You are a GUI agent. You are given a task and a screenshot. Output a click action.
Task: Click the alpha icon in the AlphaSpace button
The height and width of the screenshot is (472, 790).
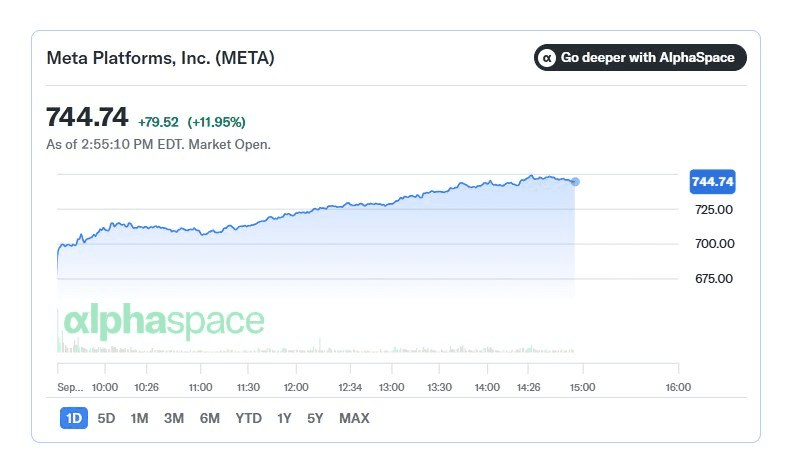547,58
